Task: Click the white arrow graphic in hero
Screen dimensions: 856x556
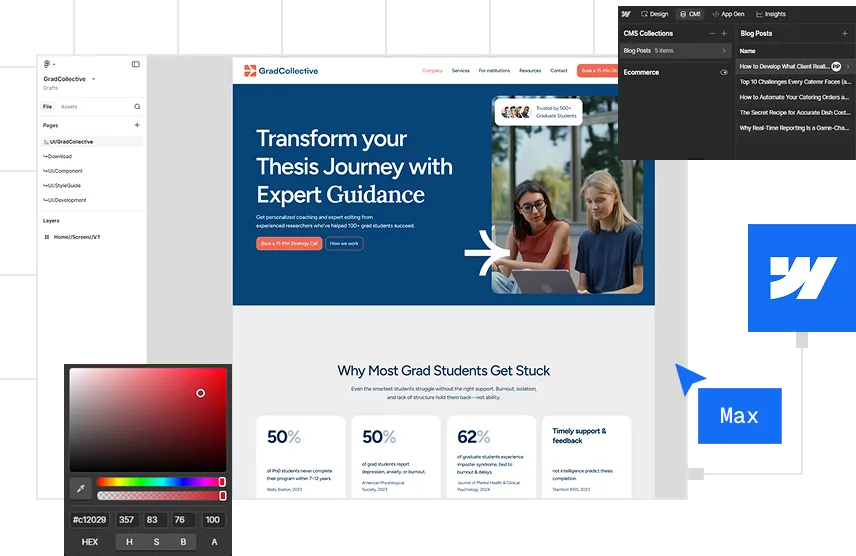Action: [486, 252]
